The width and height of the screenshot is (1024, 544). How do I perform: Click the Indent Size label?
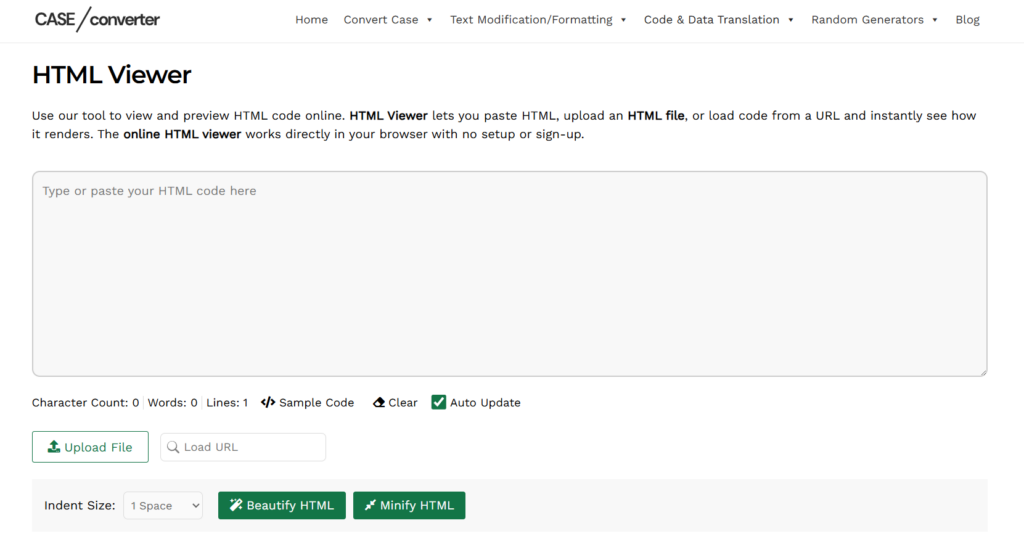80,505
